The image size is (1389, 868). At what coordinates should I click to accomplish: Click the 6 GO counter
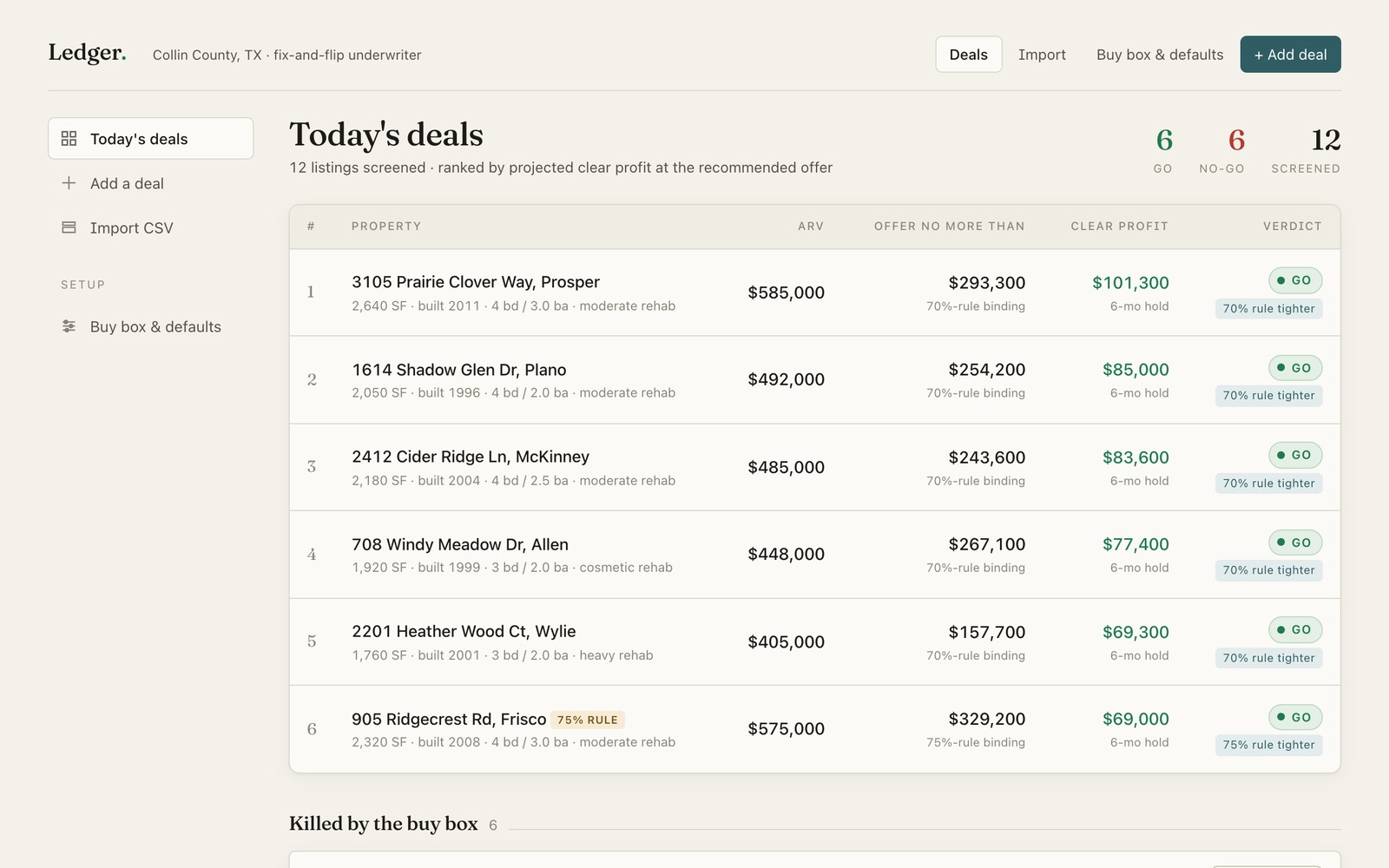pos(1163,149)
